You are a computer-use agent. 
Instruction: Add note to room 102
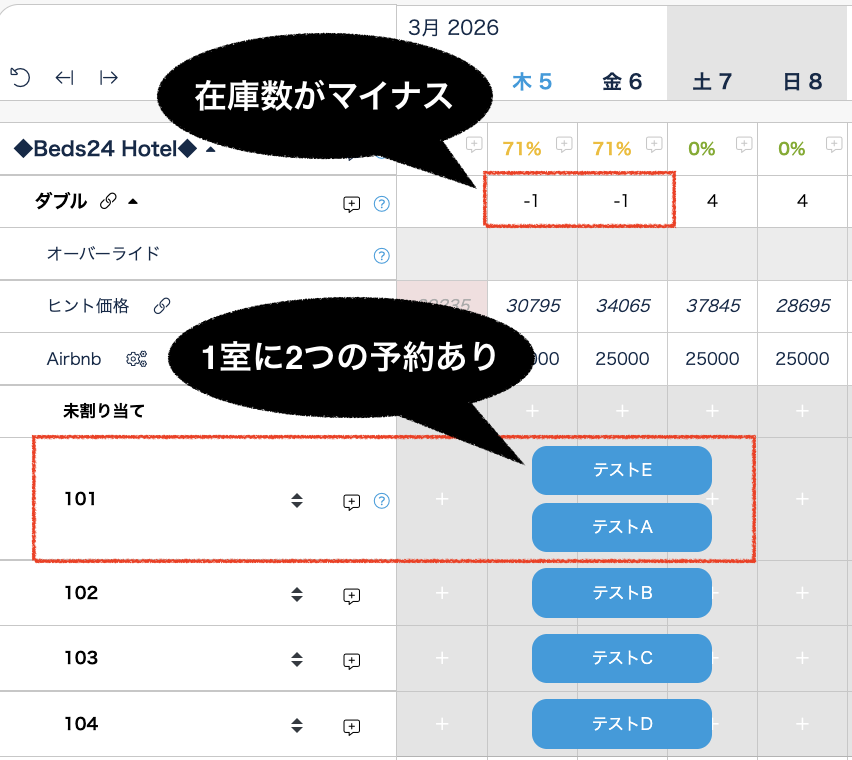pyautogui.click(x=351, y=595)
